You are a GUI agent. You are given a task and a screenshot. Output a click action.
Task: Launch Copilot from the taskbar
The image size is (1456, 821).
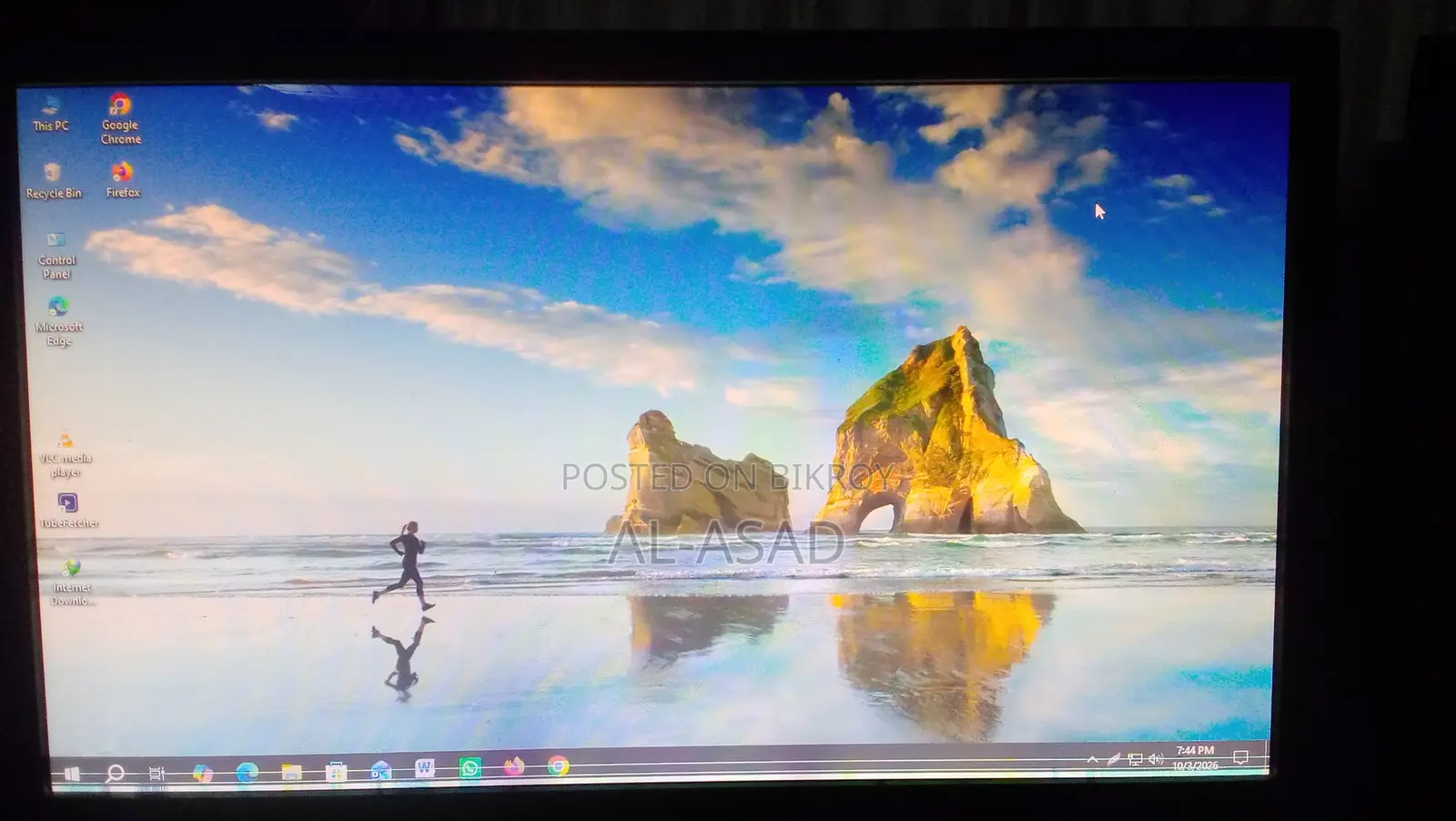tap(202, 773)
